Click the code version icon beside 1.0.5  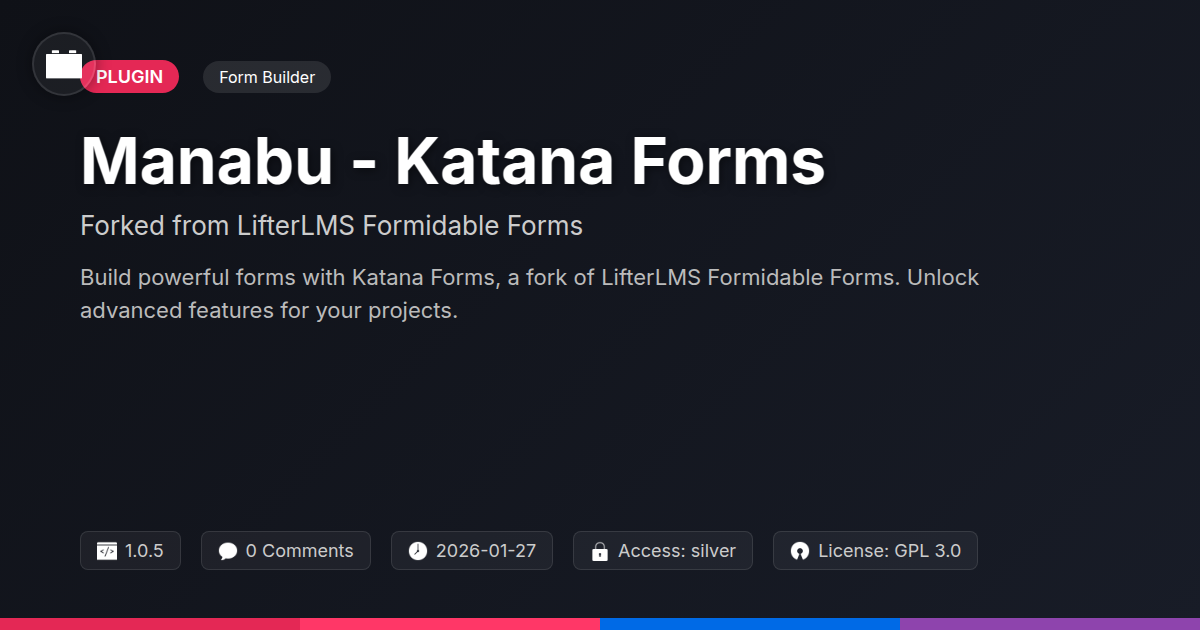click(x=107, y=551)
